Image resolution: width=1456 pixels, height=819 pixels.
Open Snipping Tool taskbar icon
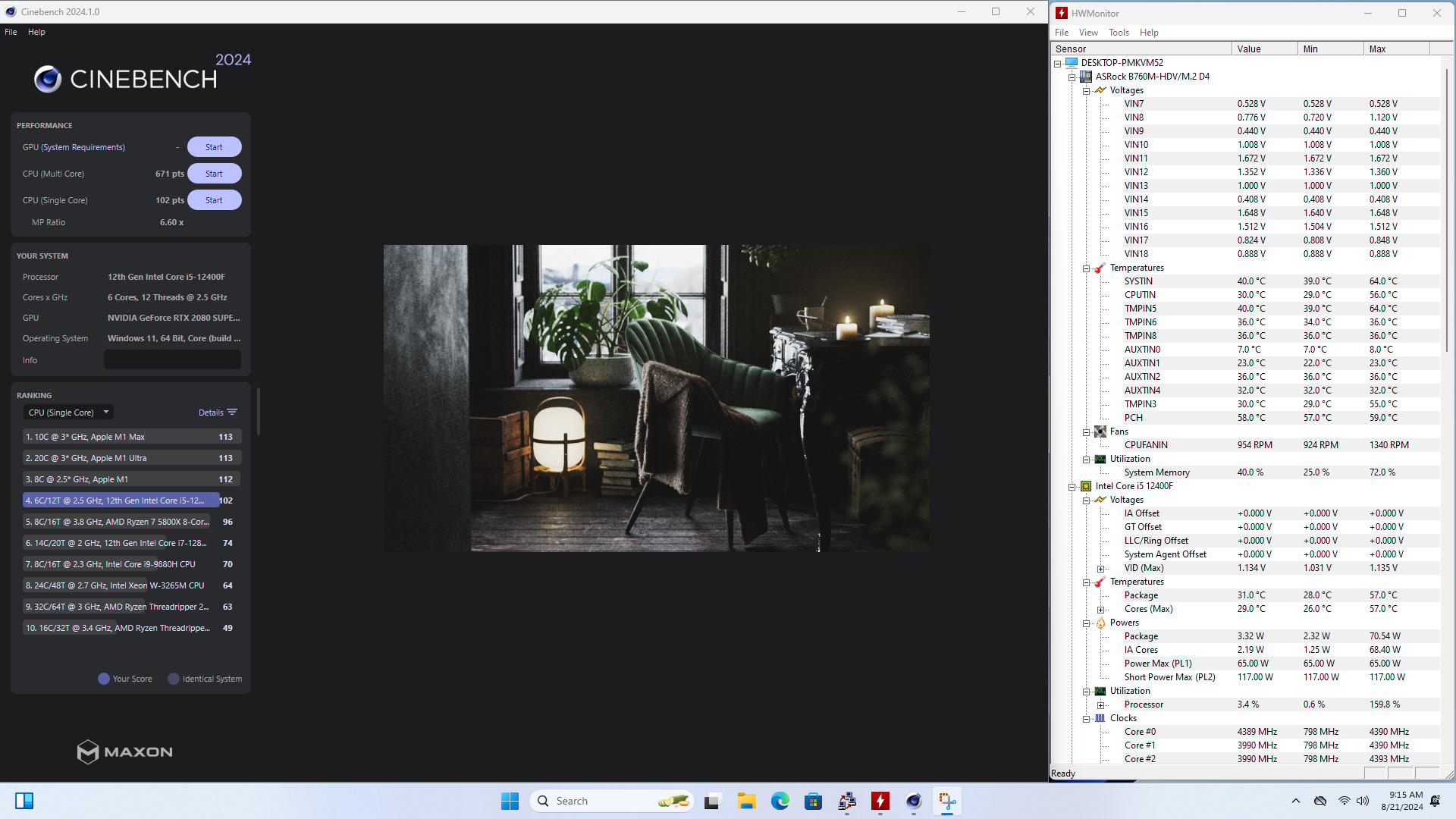[x=947, y=801]
